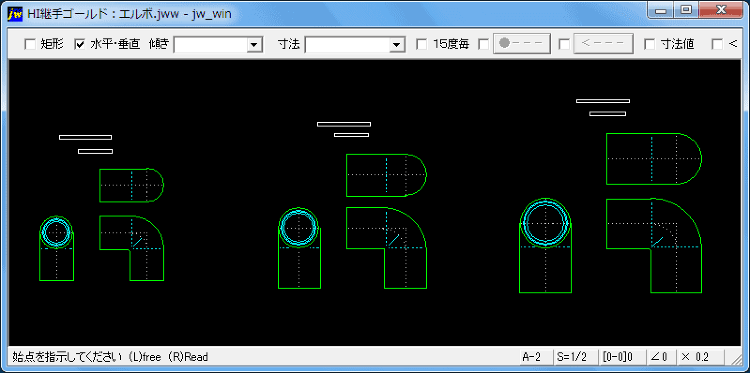Minimize the jw_win window
This screenshot has height=373, width=750.
(x=661, y=10)
